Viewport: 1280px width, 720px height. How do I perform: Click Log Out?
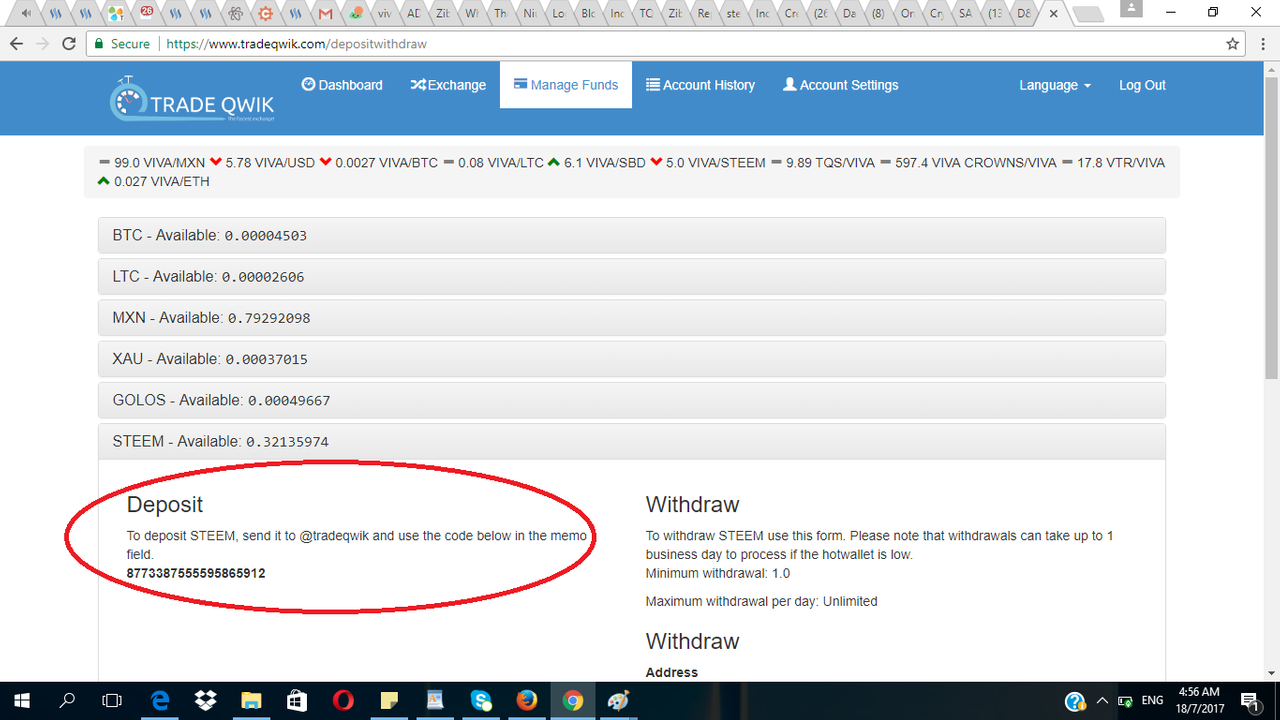(x=1142, y=85)
